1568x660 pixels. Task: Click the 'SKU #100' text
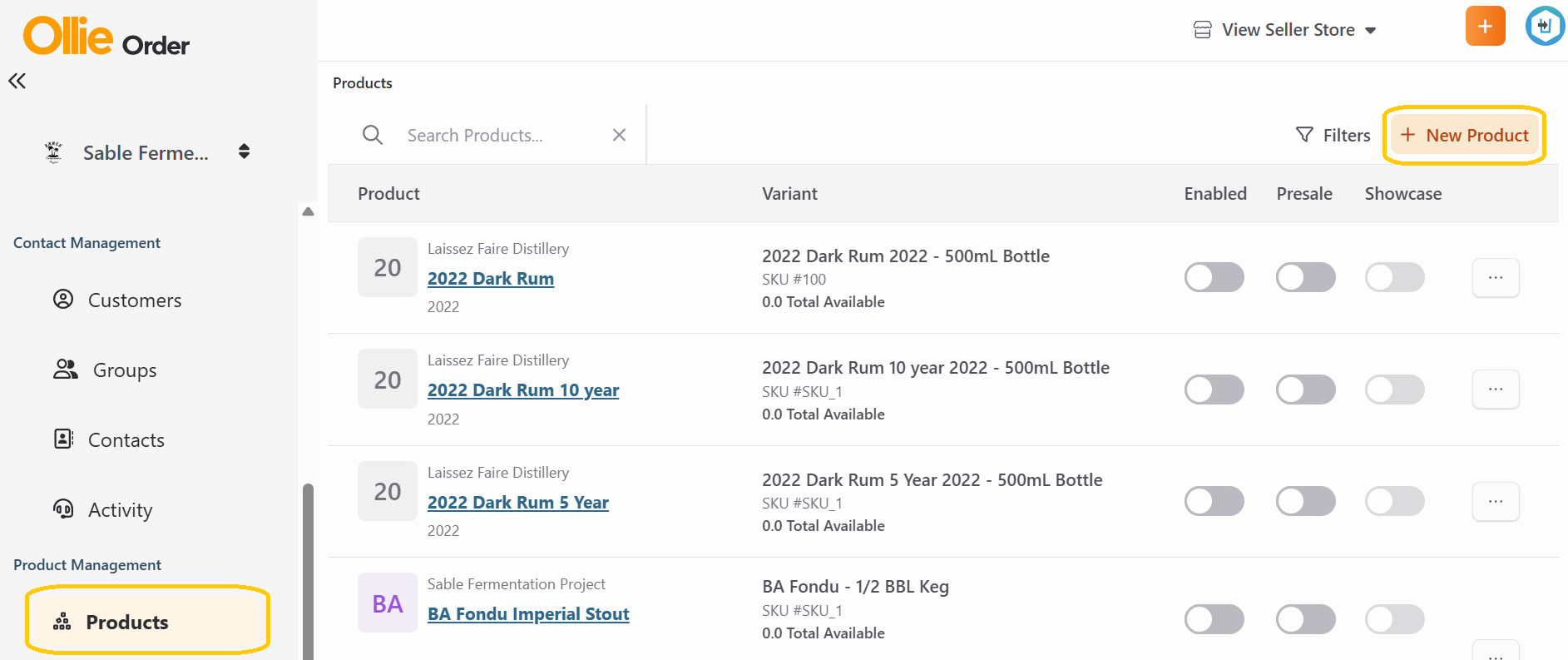[794, 280]
